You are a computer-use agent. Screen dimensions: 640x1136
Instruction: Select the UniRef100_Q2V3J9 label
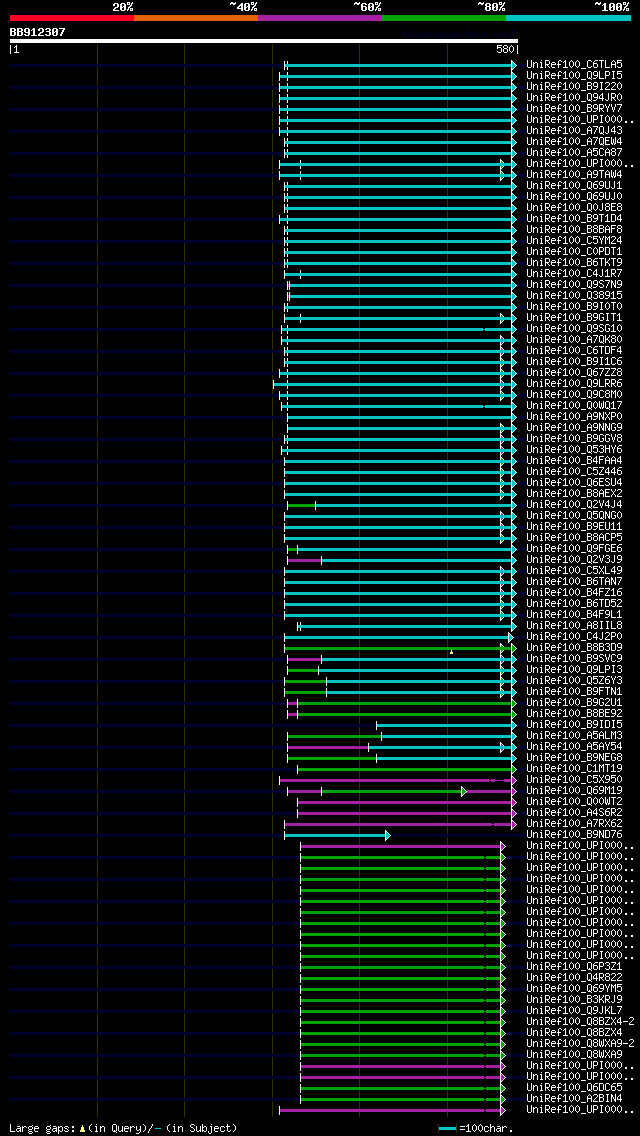[574, 560]
